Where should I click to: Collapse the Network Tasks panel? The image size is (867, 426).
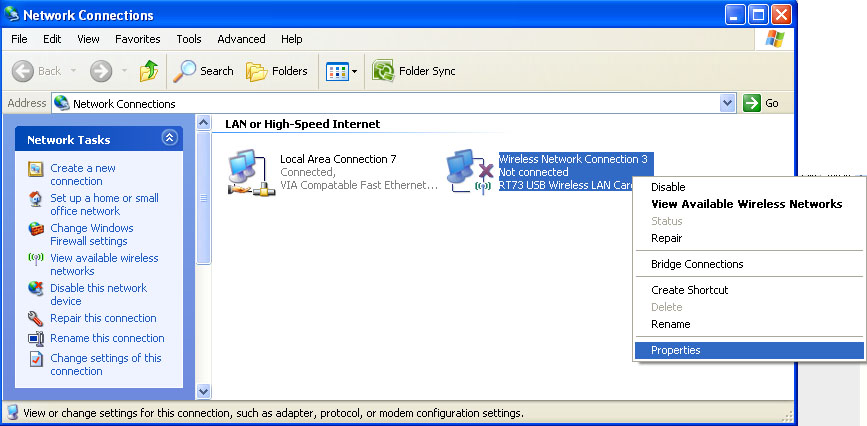pyautogui.click(x=169, y=139)
